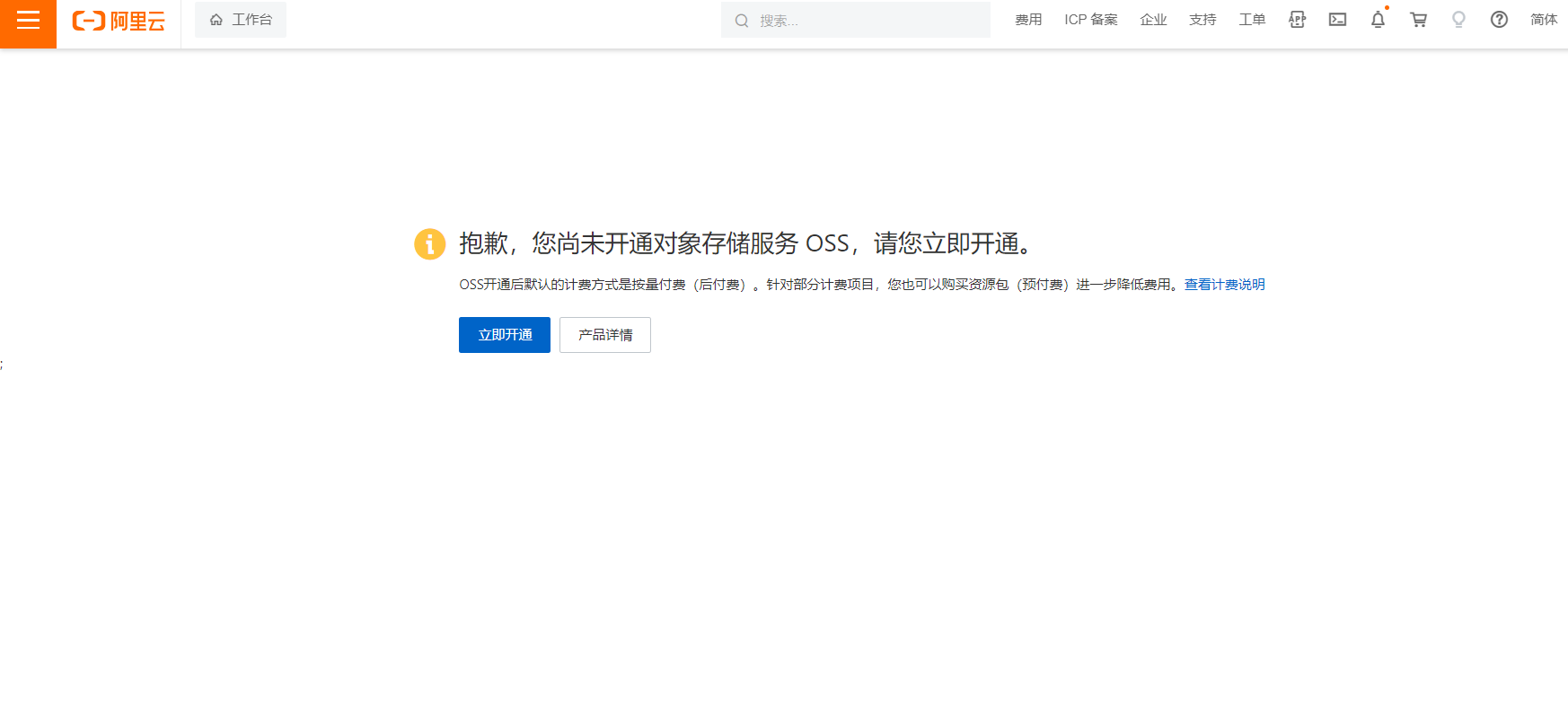Open notifications bell icon
This screenshot has width=1568, height=705.
click(1378, 20)
